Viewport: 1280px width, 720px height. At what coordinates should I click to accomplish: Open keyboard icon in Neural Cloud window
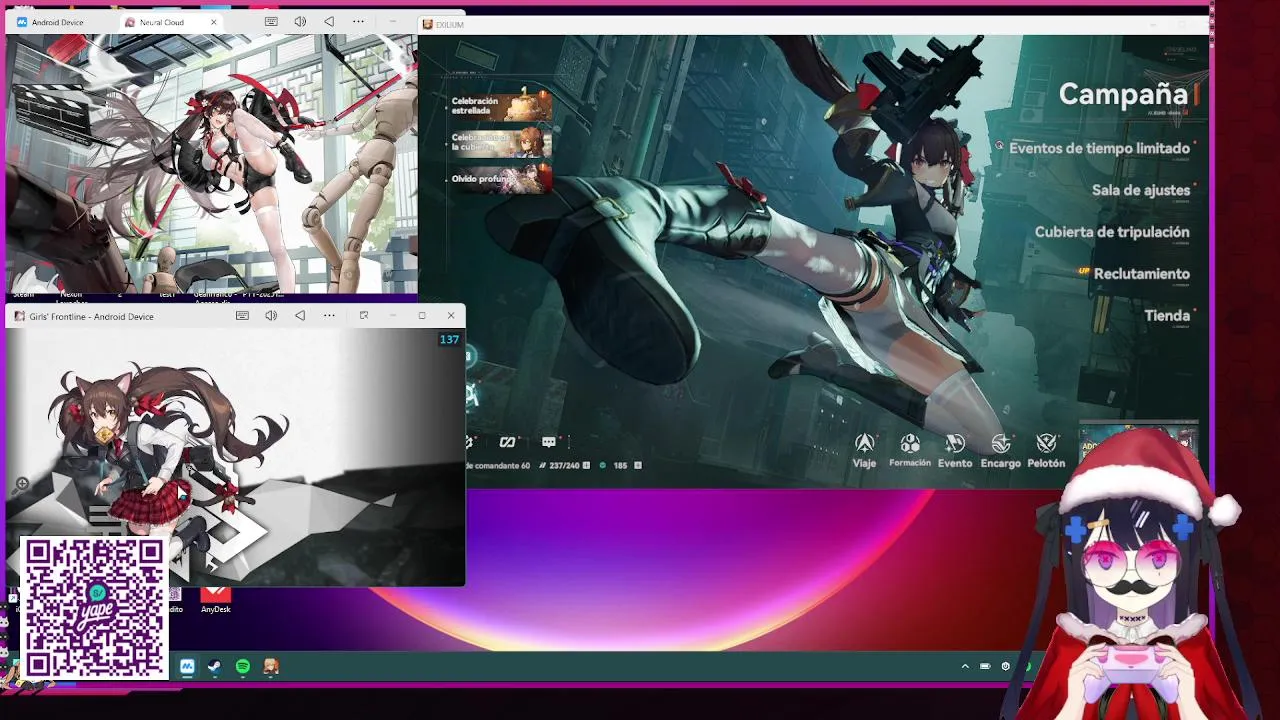[x=271, y=22]
